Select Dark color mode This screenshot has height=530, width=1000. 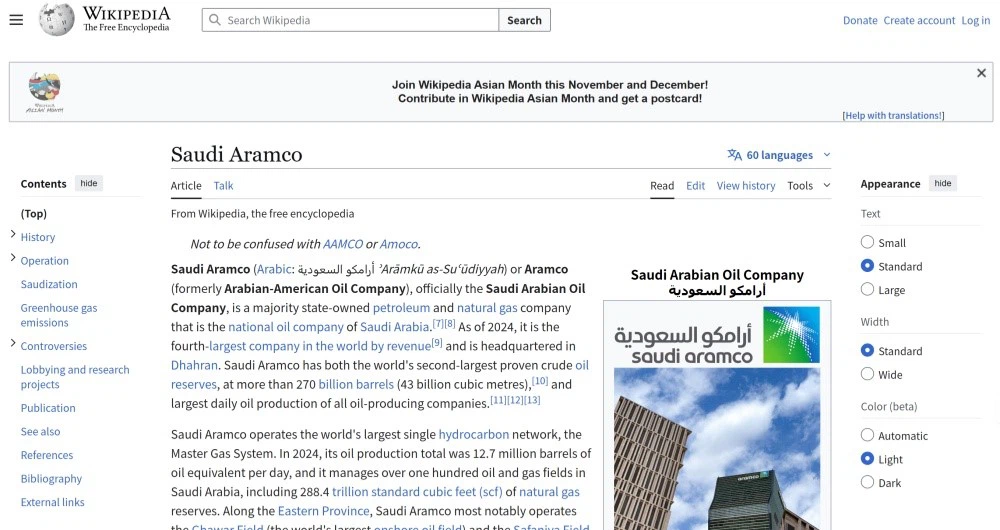point(867,483)
